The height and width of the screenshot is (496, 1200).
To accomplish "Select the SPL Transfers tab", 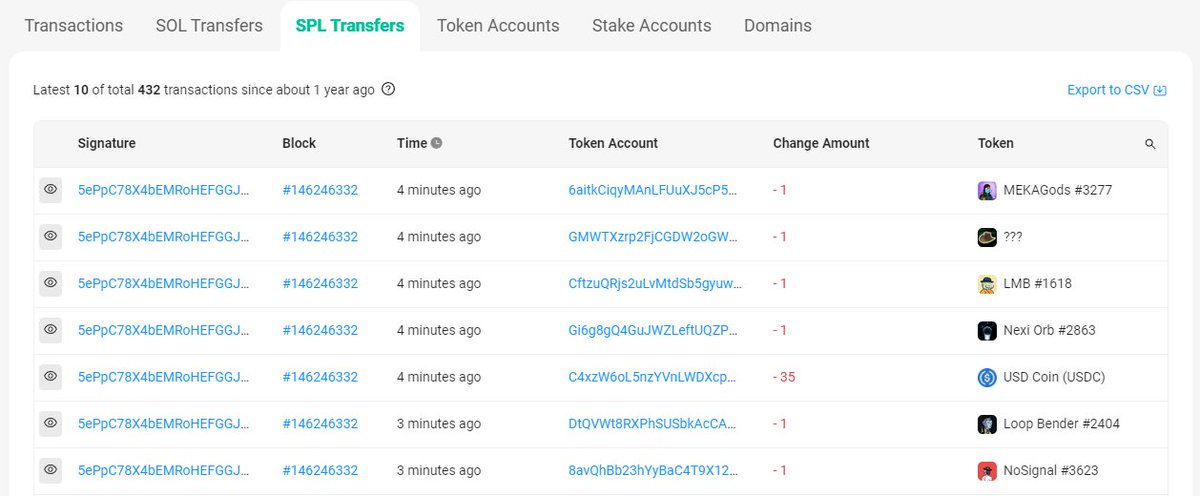I will [x=350, y=26].
